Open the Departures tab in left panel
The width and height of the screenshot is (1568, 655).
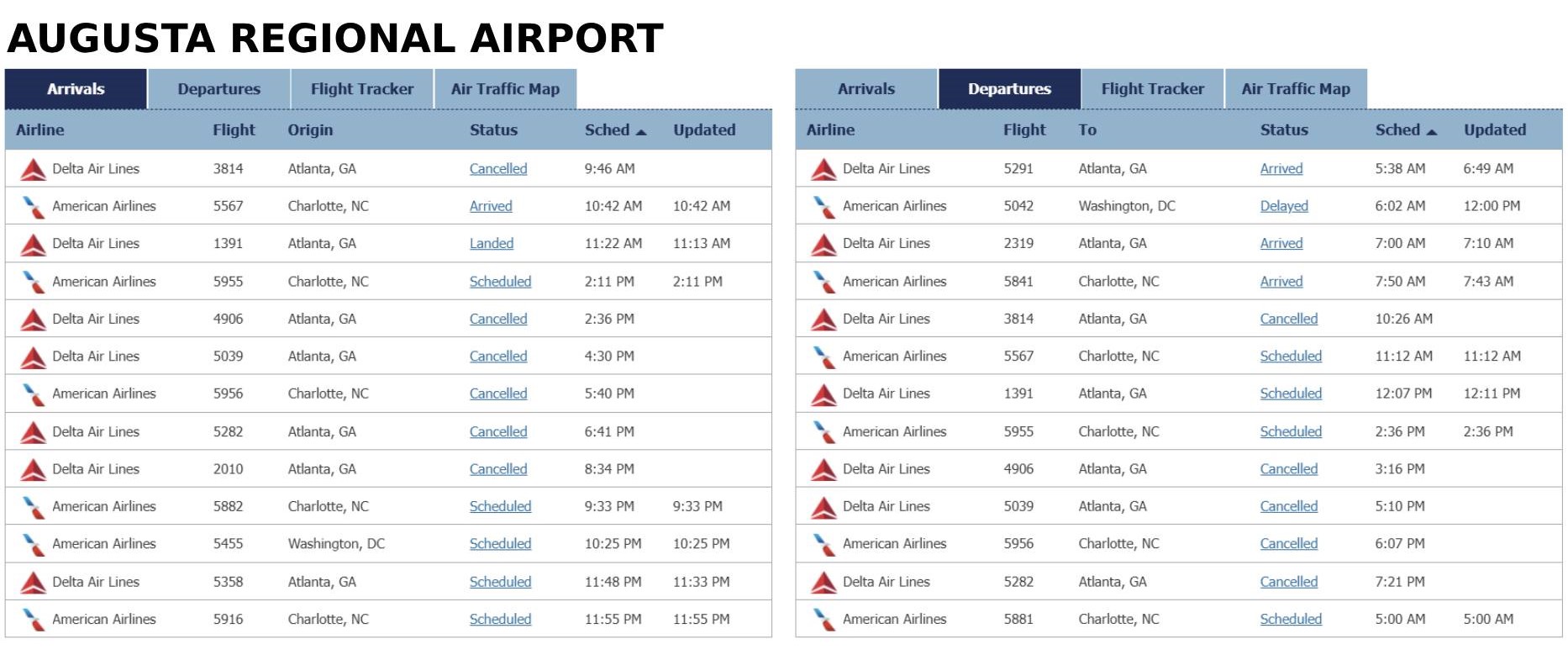pos(219,89)
